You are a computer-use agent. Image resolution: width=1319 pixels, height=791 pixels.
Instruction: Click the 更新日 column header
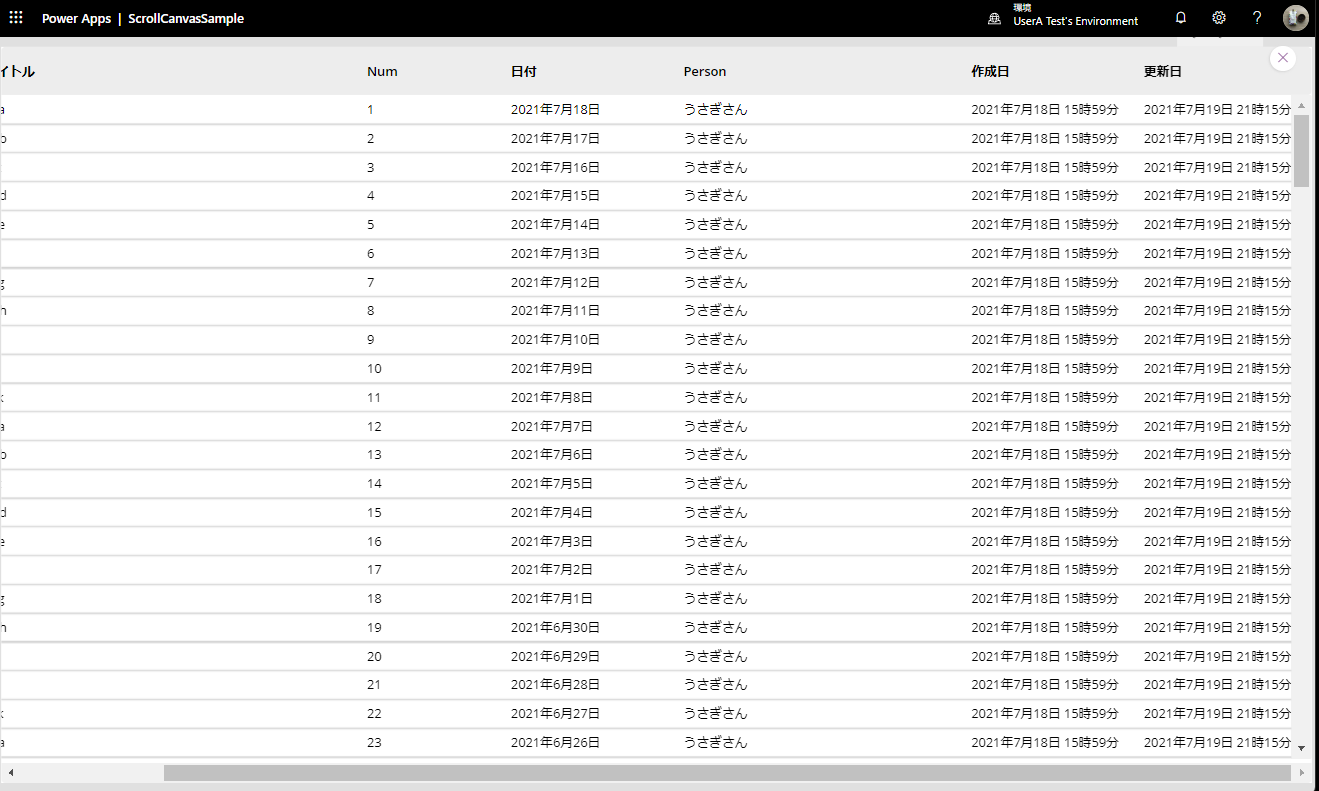tap(1163, 72)
